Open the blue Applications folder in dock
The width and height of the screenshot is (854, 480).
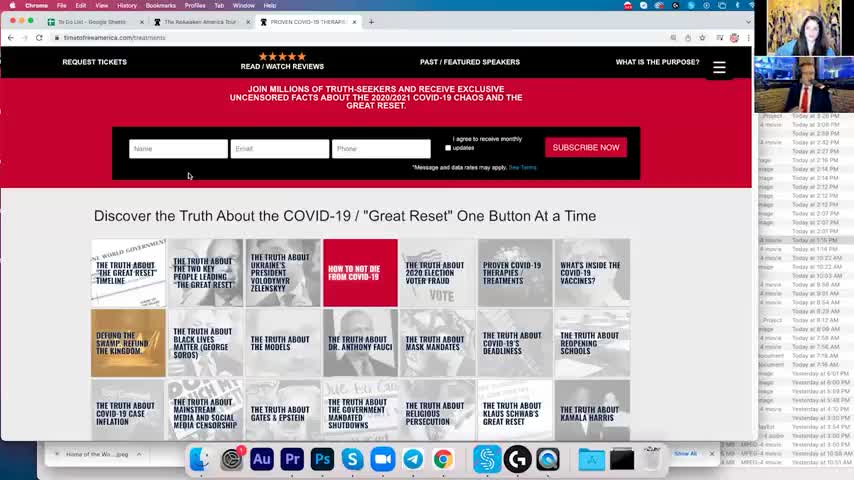[591, 459]
